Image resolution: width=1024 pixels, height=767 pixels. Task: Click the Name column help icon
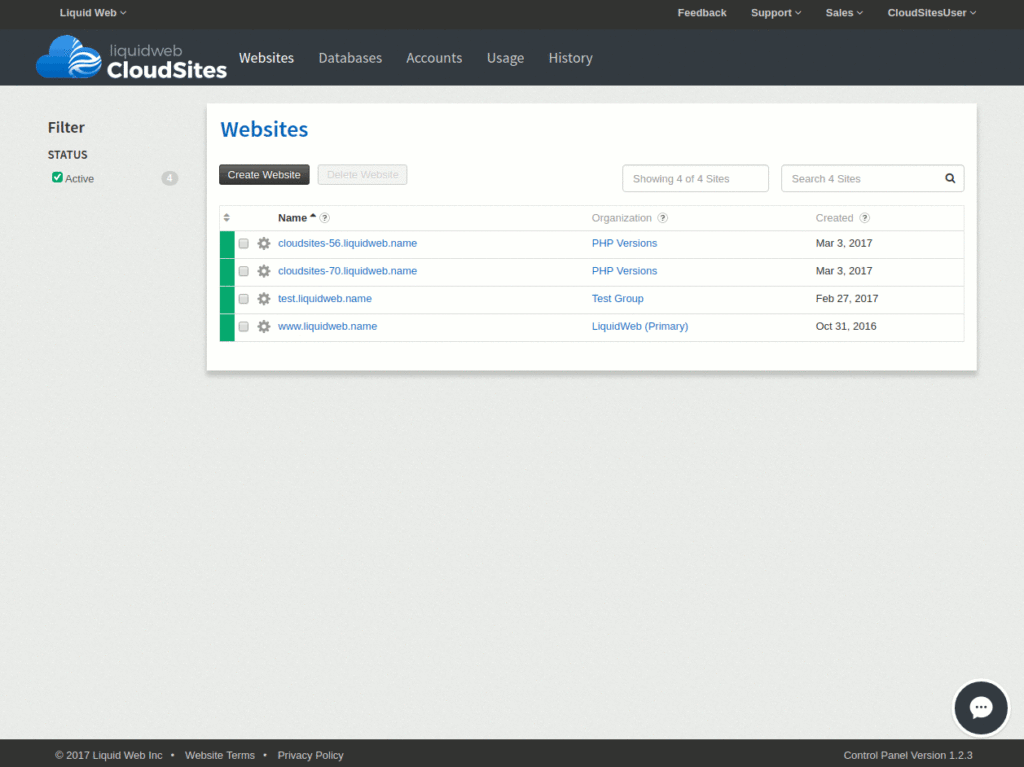click(x=325, y=218)
